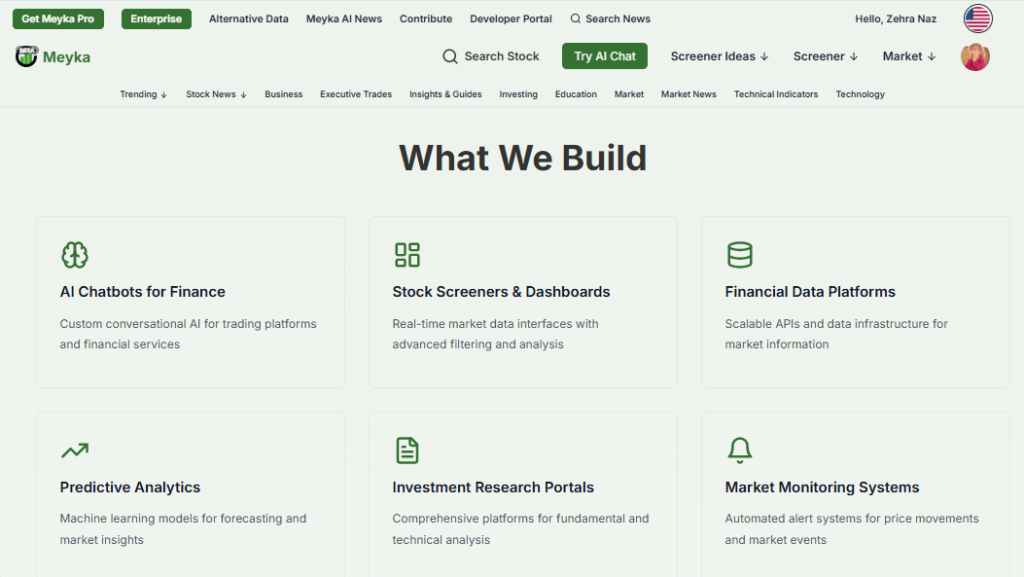1024x577 pixels.
Task: Click the database icon for Financial Data Platforms
Action: [740, 254]
